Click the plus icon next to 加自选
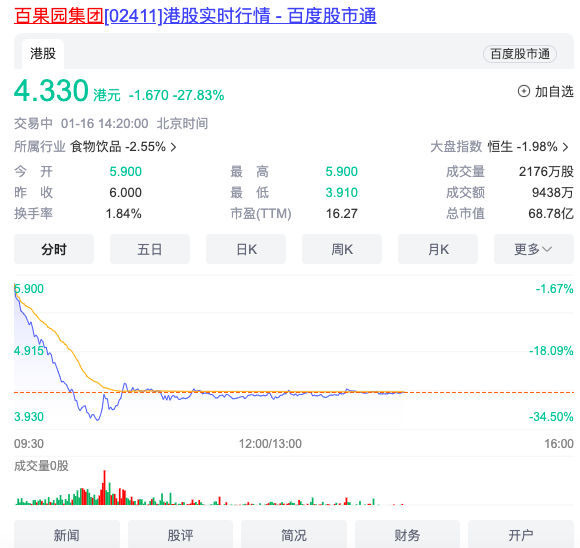580x548 pixels. click(523, 91)
